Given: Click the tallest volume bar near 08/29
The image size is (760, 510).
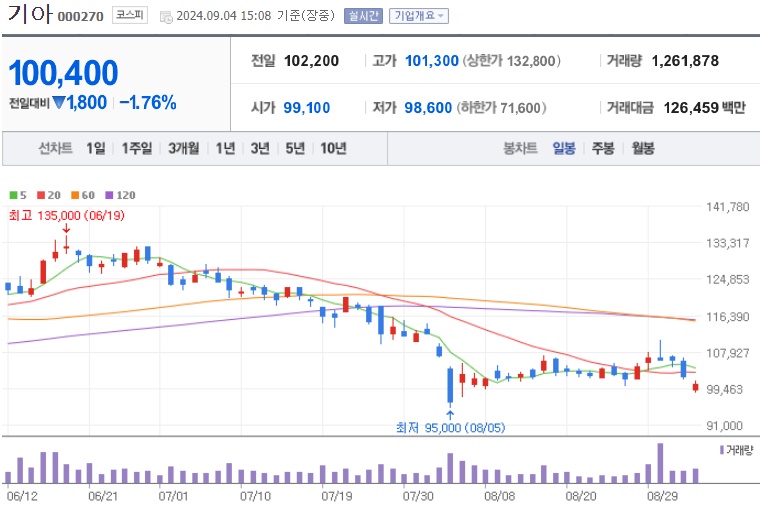Looking at the screenshot, I should (x=660, y=463).
